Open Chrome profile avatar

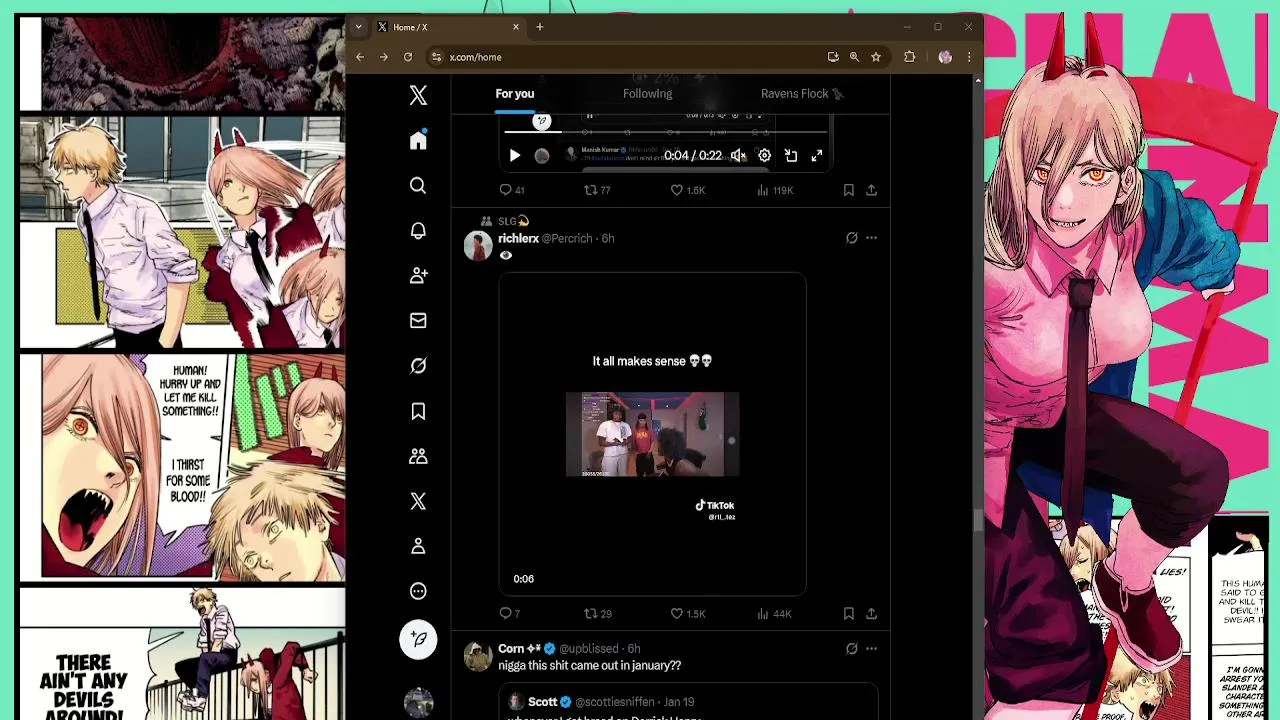[945, 57]
